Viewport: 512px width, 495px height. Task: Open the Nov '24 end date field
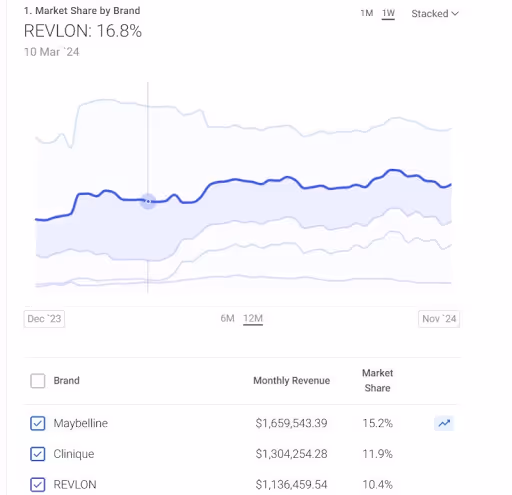click(439, 319)
